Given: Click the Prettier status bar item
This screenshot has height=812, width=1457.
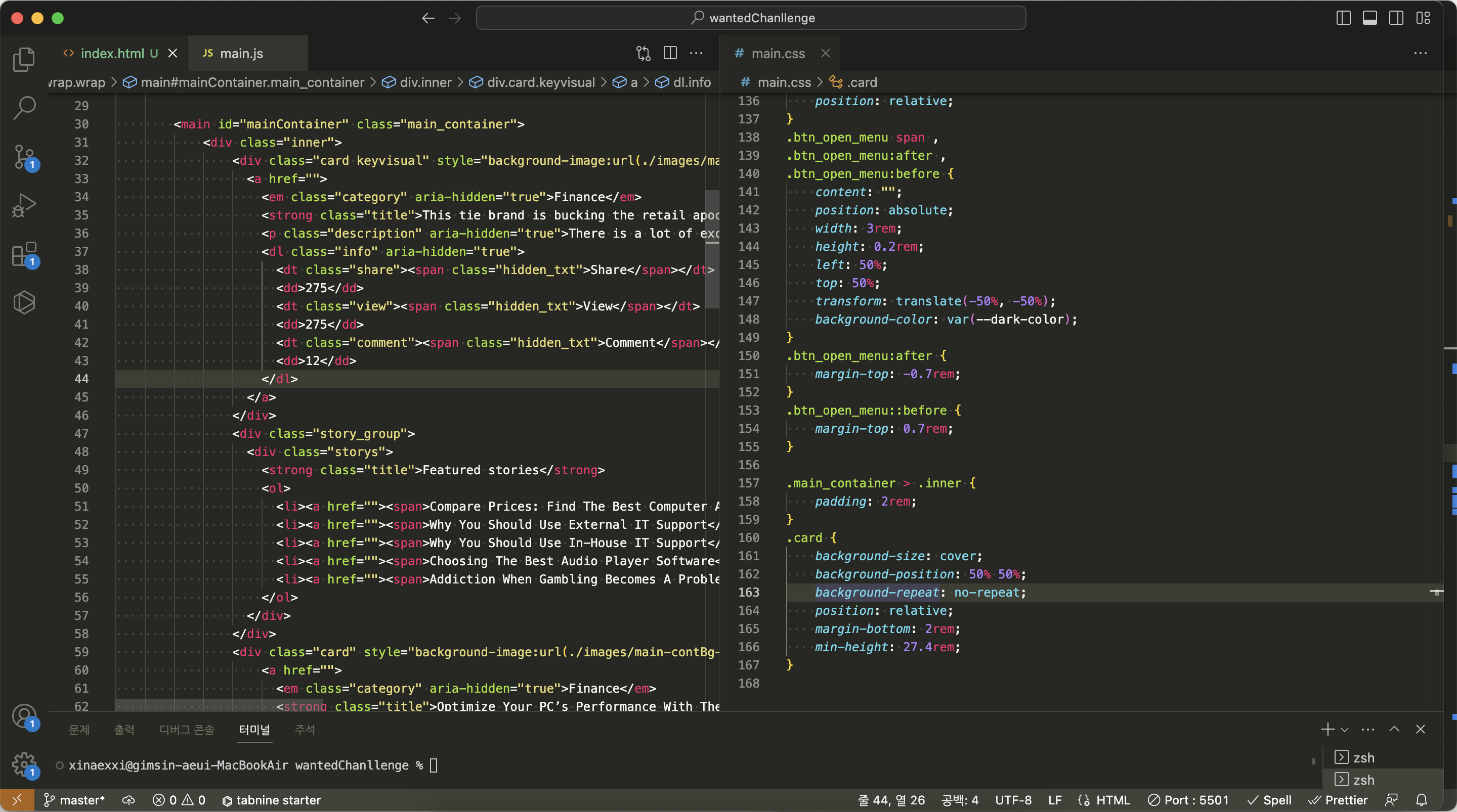Looking at the screenshot, I should (x=1338, y=800).
